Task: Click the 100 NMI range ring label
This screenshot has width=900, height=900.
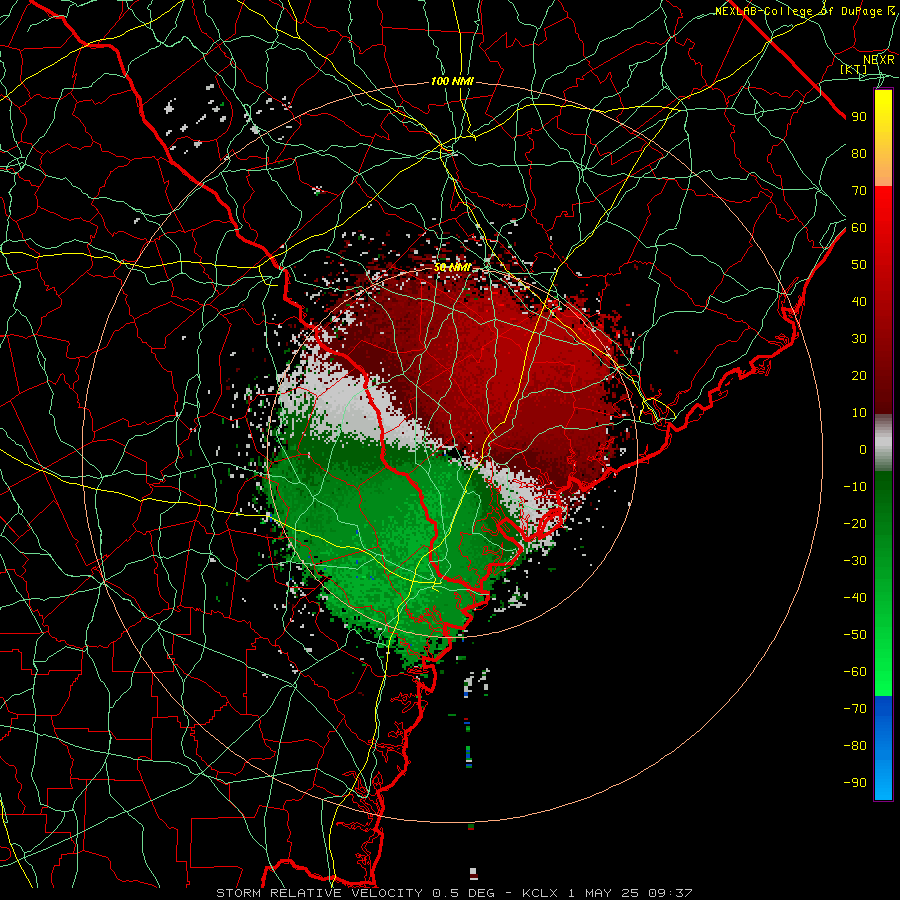Action: pos(452,81)
